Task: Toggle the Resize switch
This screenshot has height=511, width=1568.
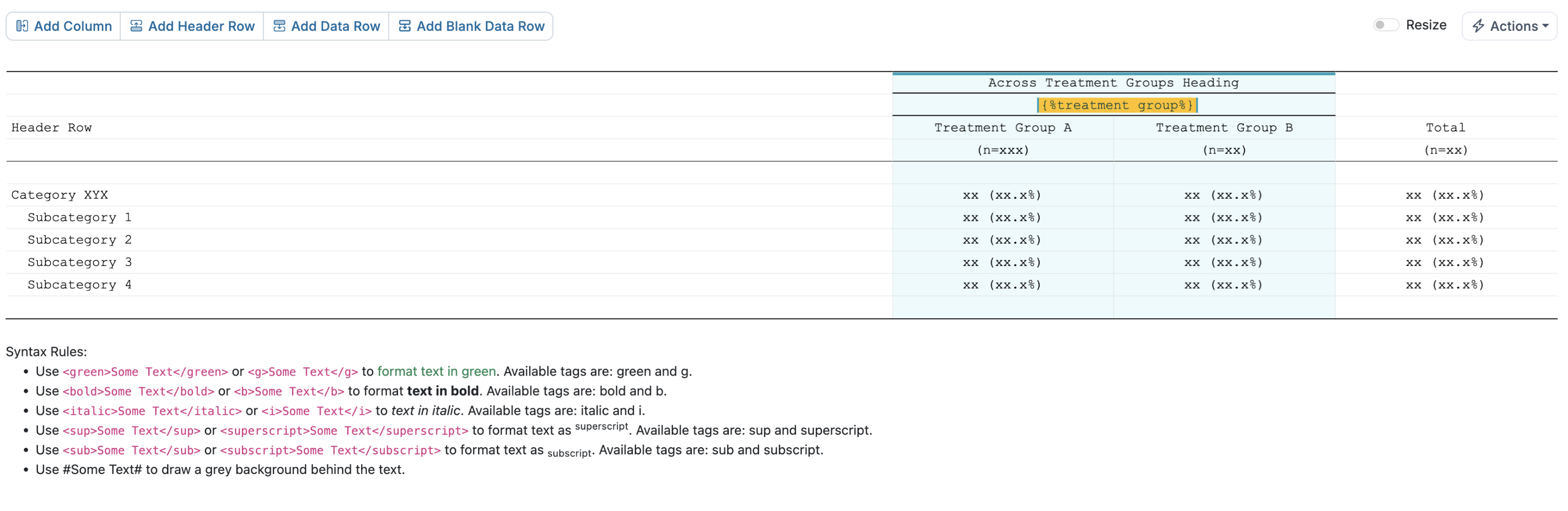Action: pos(1385,25)
